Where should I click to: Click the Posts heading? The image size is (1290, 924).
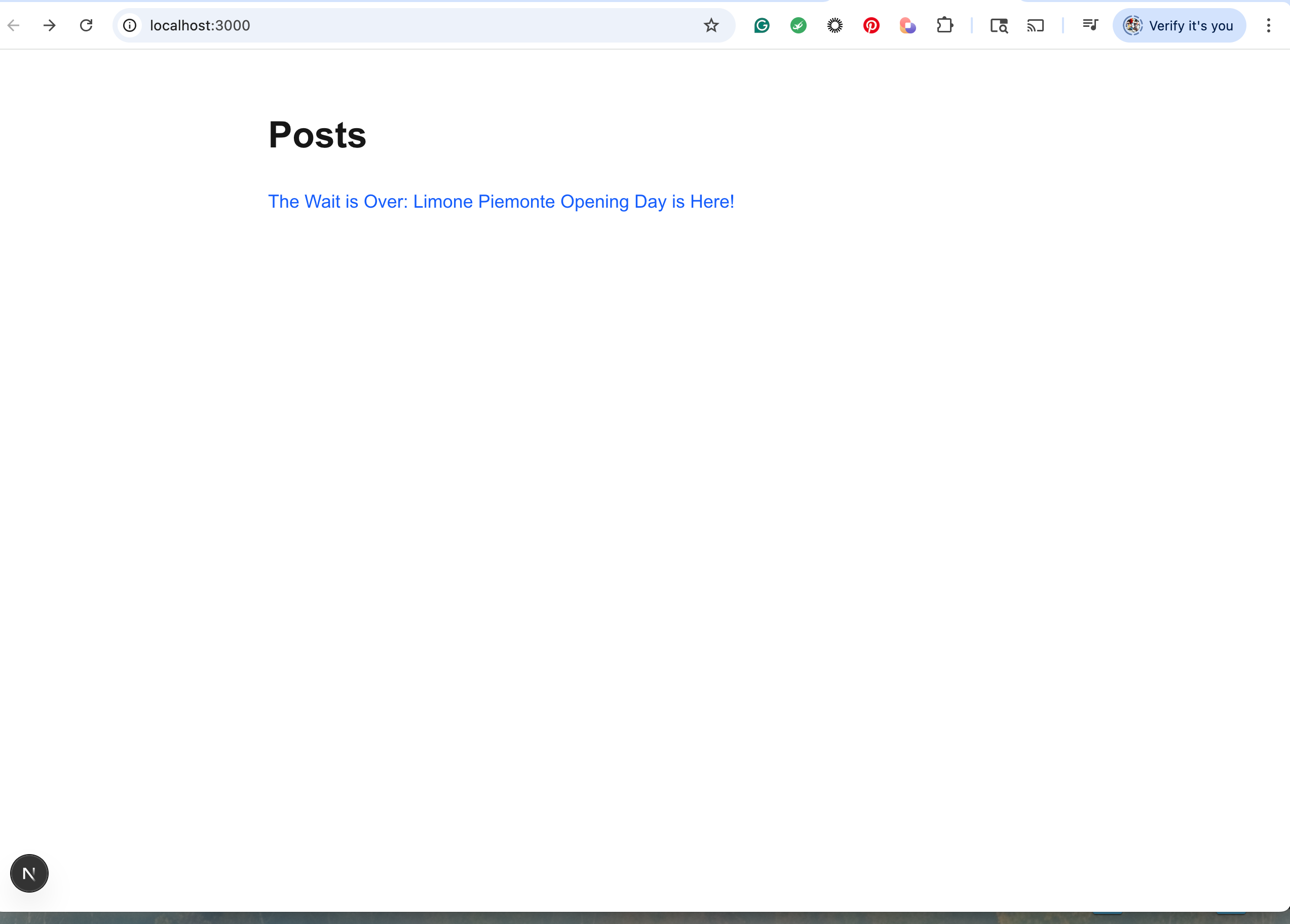click(x=317, y=135)
